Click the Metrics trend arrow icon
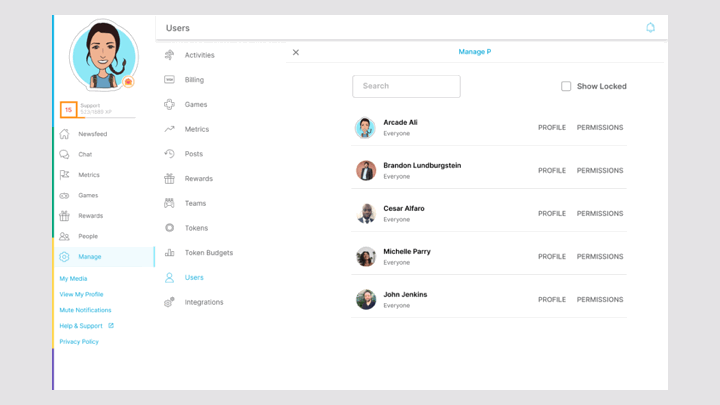 pyautogui.click(x=169, y=129)
